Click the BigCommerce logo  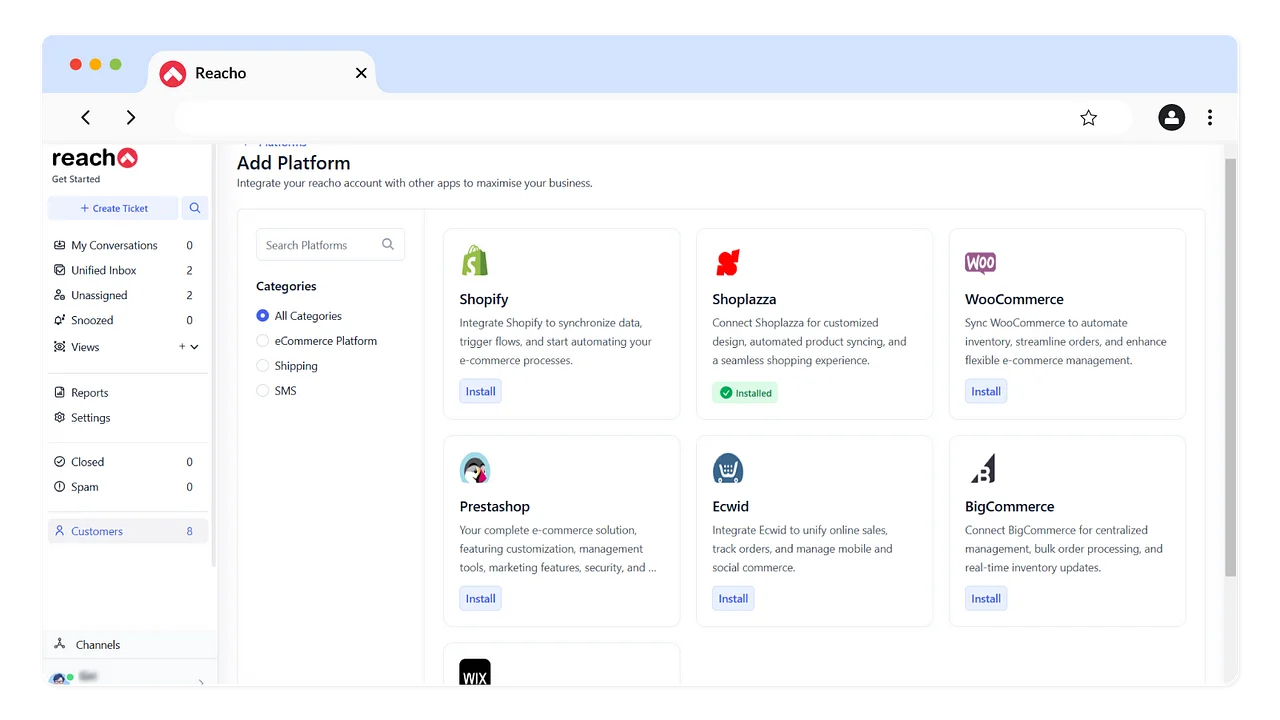click(981, 468)
